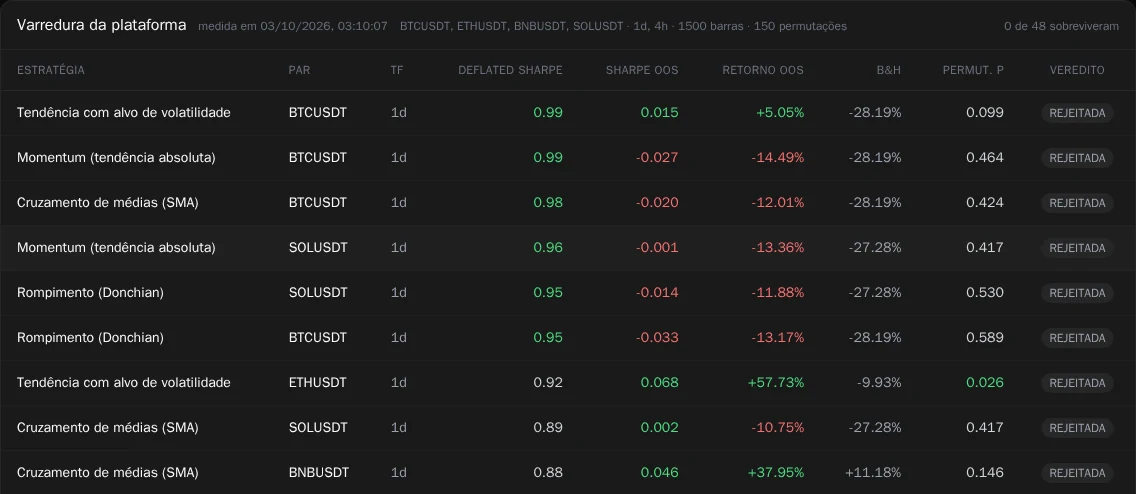Click the PERMUT. P column header
Image resolution: width=1136 pixels, height=494 pixels.
[973, 70]
